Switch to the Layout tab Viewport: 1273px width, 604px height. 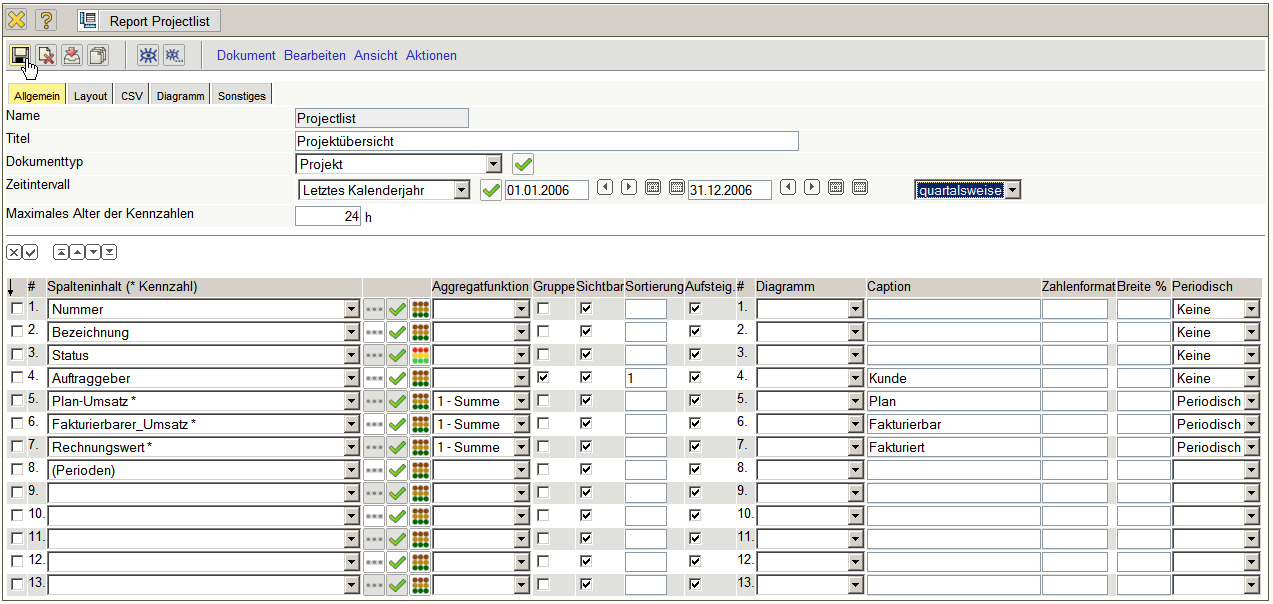tap(90, 96)
